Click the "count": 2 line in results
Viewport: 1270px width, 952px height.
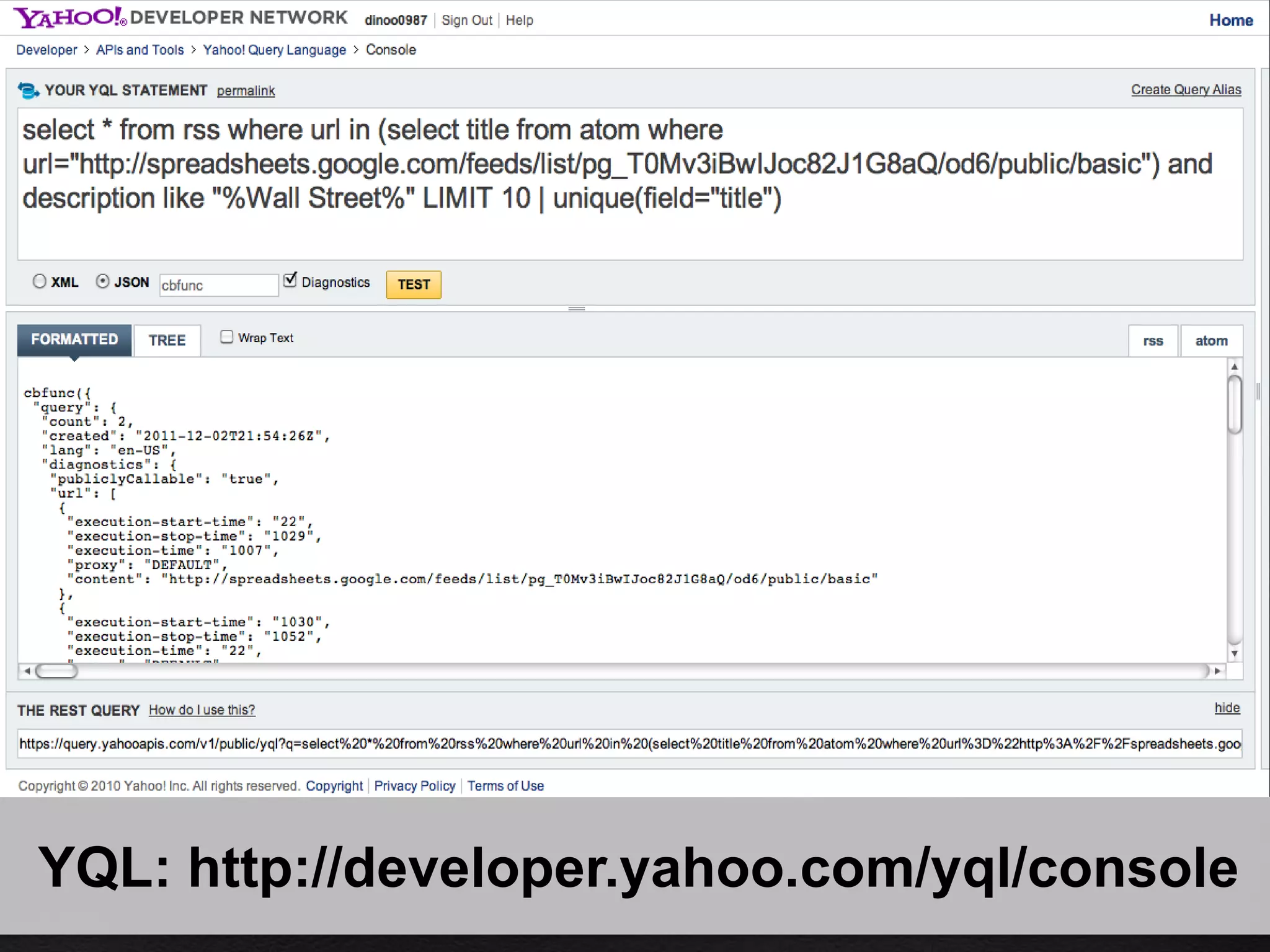(x=87, y=422)
